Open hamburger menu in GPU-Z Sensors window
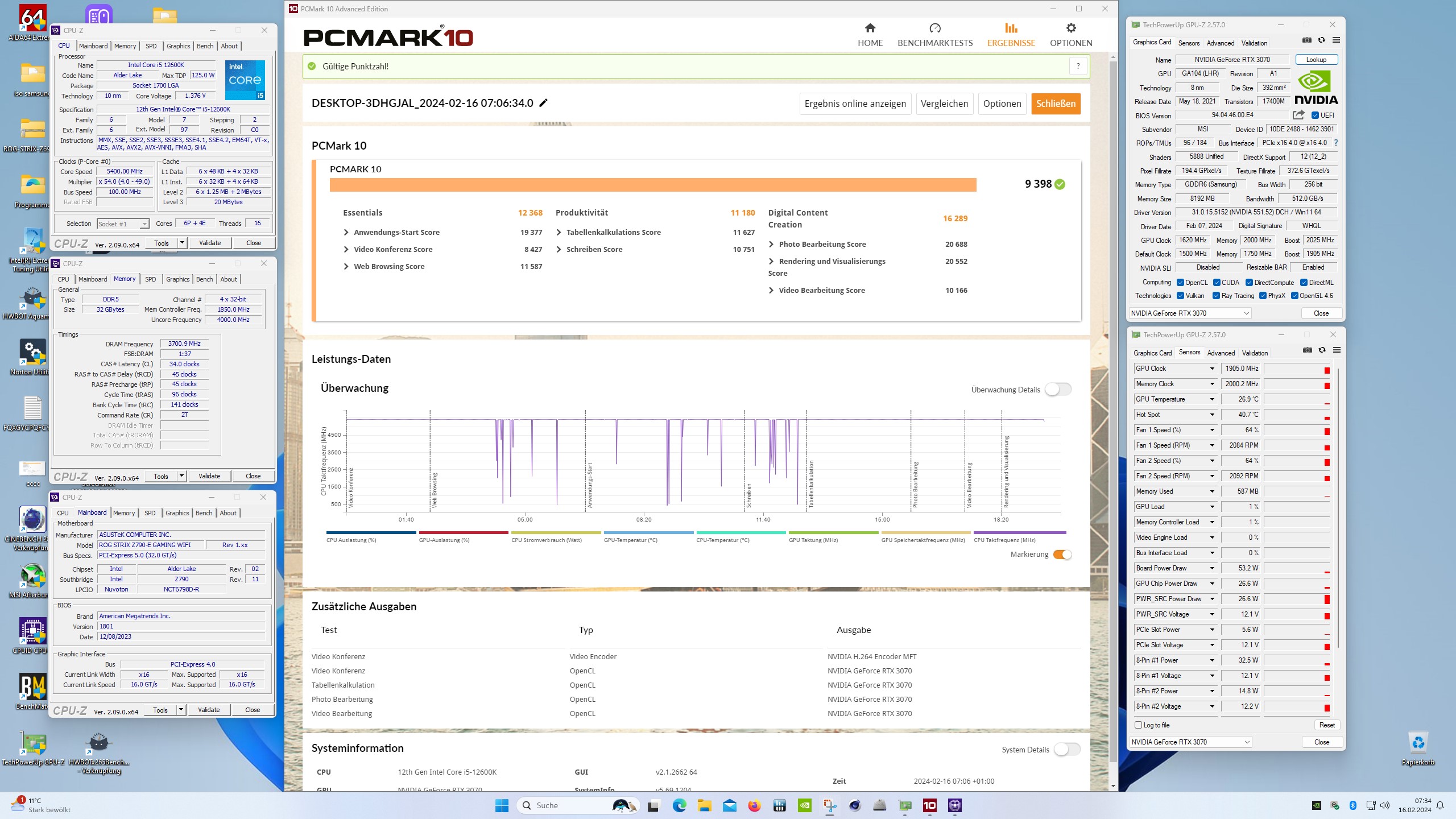 (x=1337, y=350)
